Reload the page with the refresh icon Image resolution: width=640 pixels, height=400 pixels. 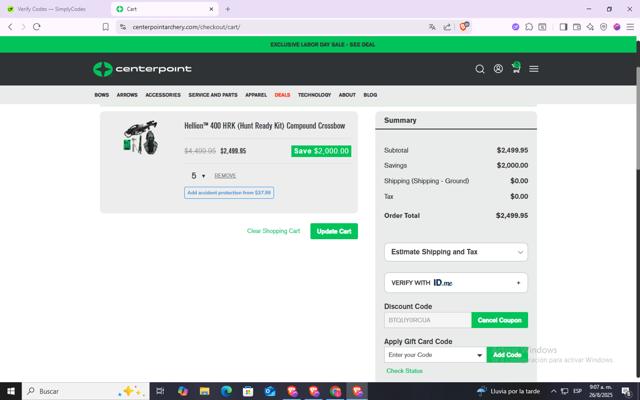(x=37, y=27)
